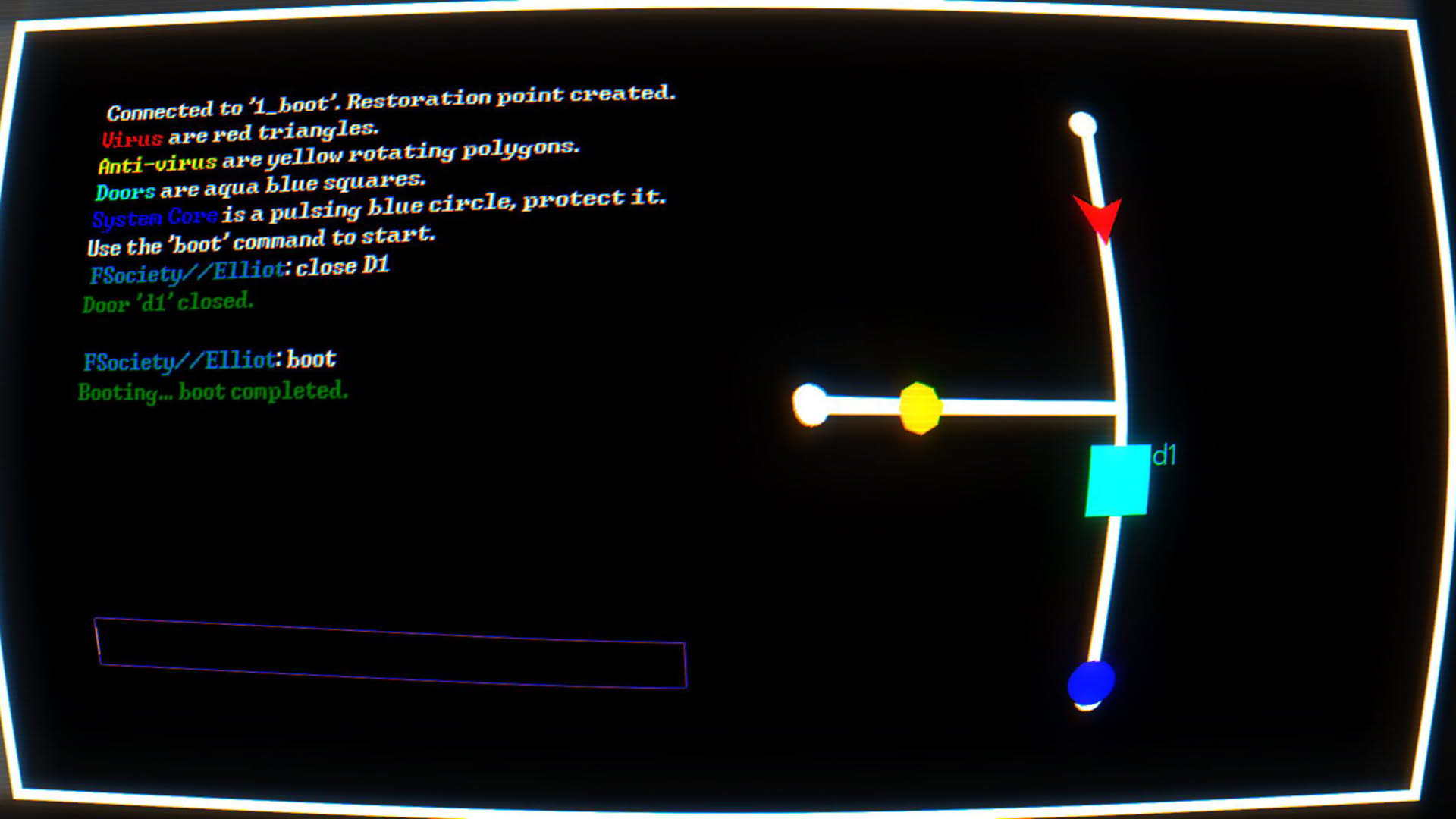Click the yellow 'Anti-virus' word
The width and height of the screenshot is (1456, 819).
point(158,164)
